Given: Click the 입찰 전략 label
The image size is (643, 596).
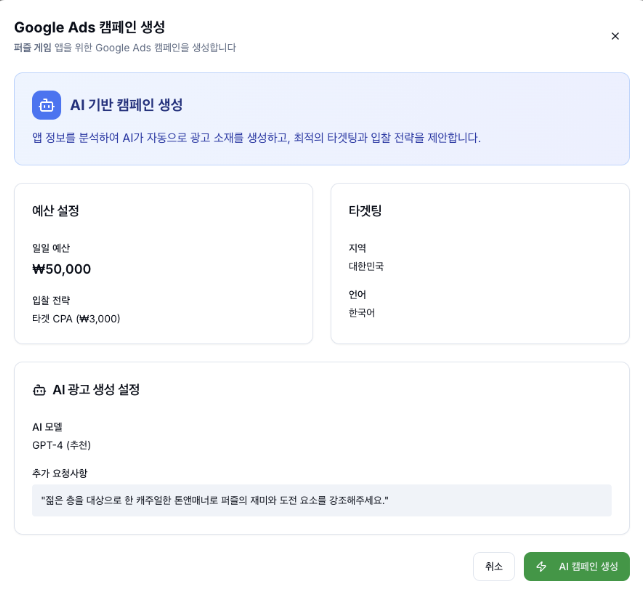Looking at the screenshot, I should pos(51,300).
